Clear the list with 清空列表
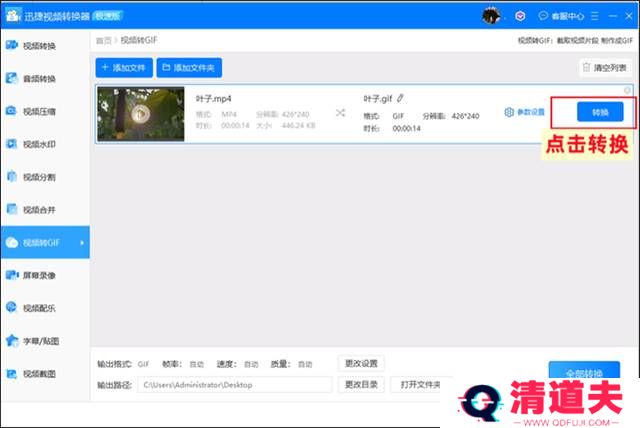The width and height of the screenshot is (640, 428). point(605,68)
